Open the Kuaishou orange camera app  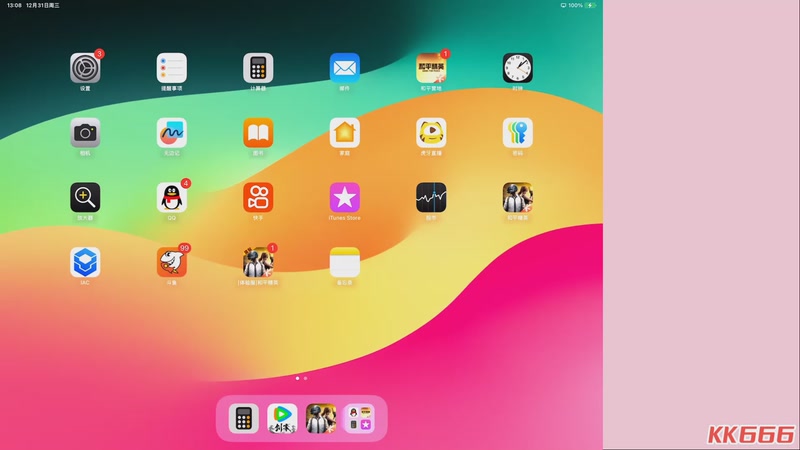coord(258,197)
